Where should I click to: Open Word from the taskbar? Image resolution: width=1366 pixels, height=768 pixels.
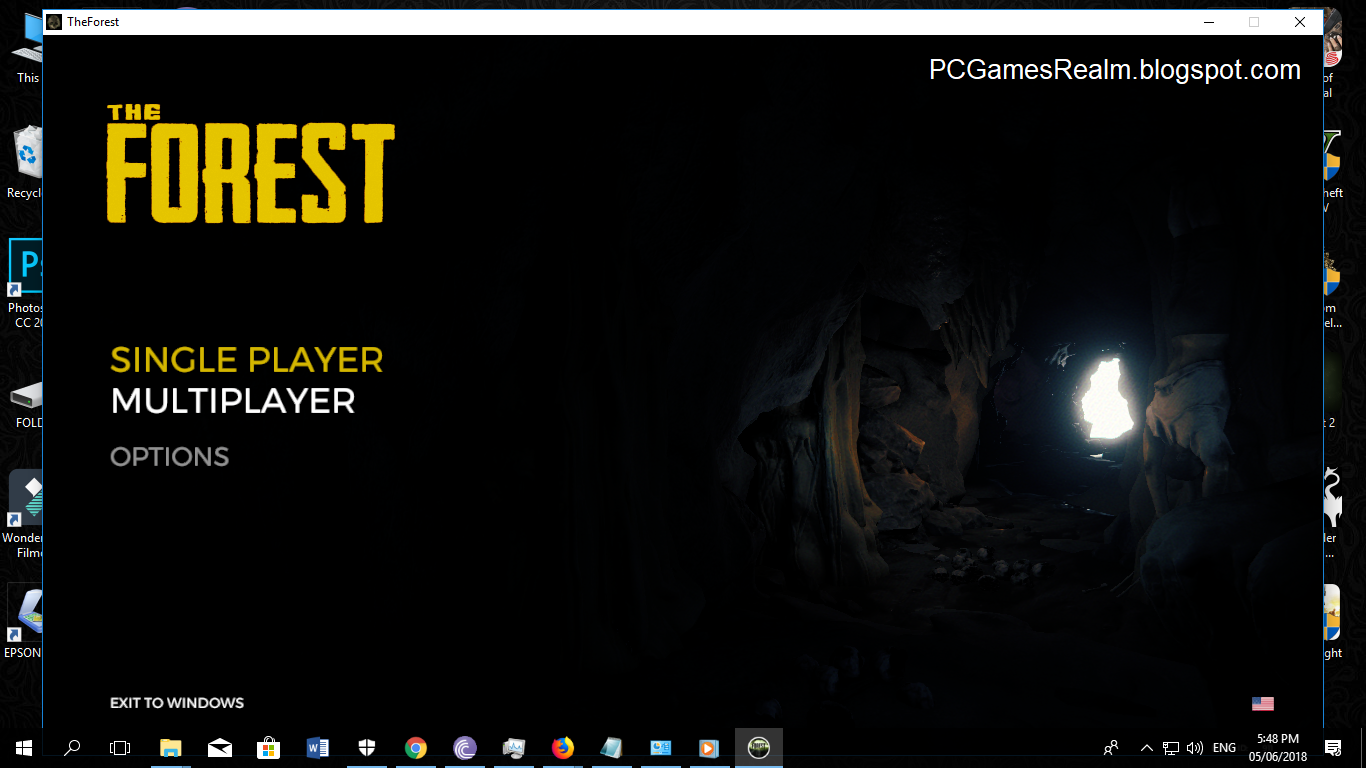coord(318,748)
